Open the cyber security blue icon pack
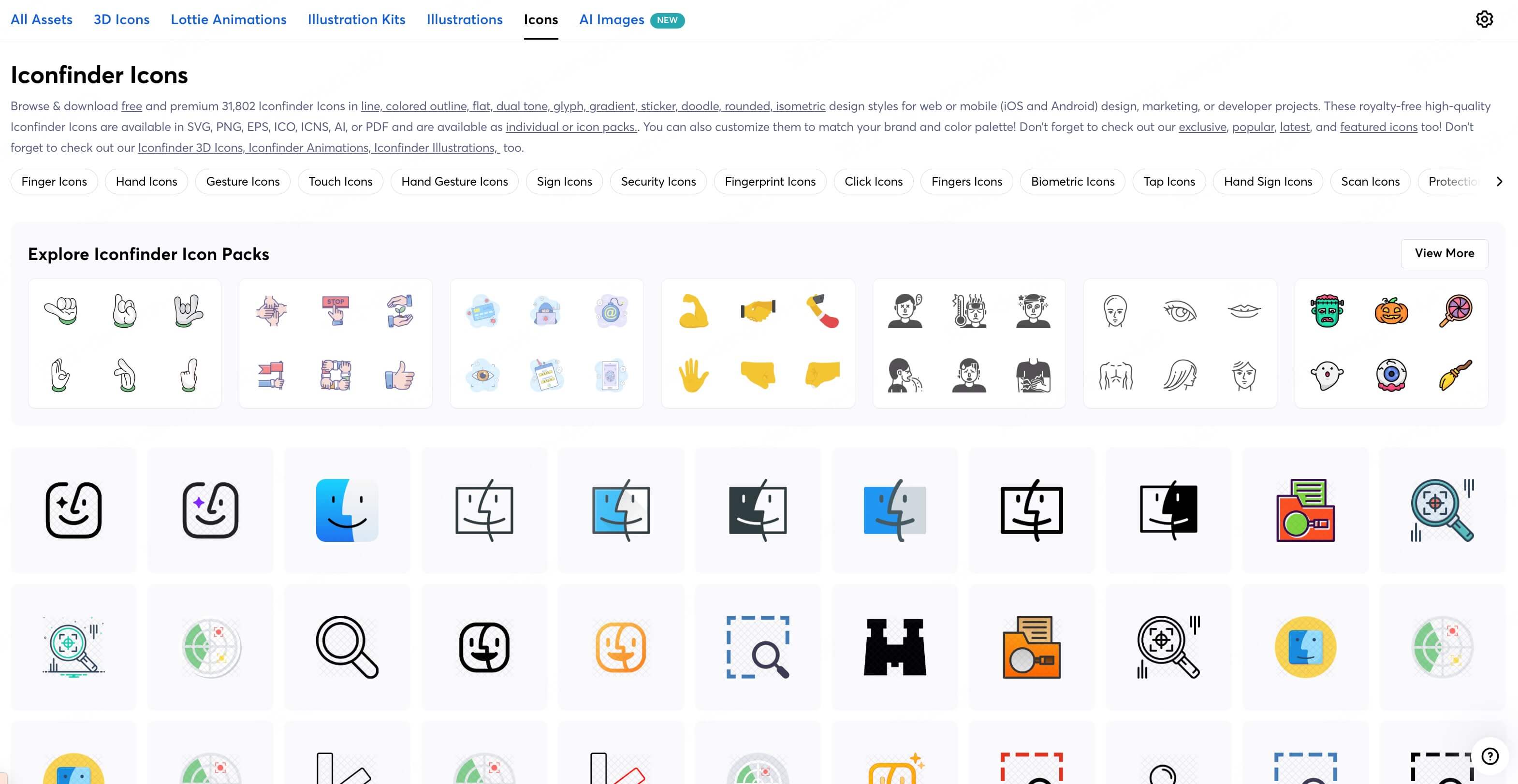The image size is (1518, 784). click(x=547, y=343)
